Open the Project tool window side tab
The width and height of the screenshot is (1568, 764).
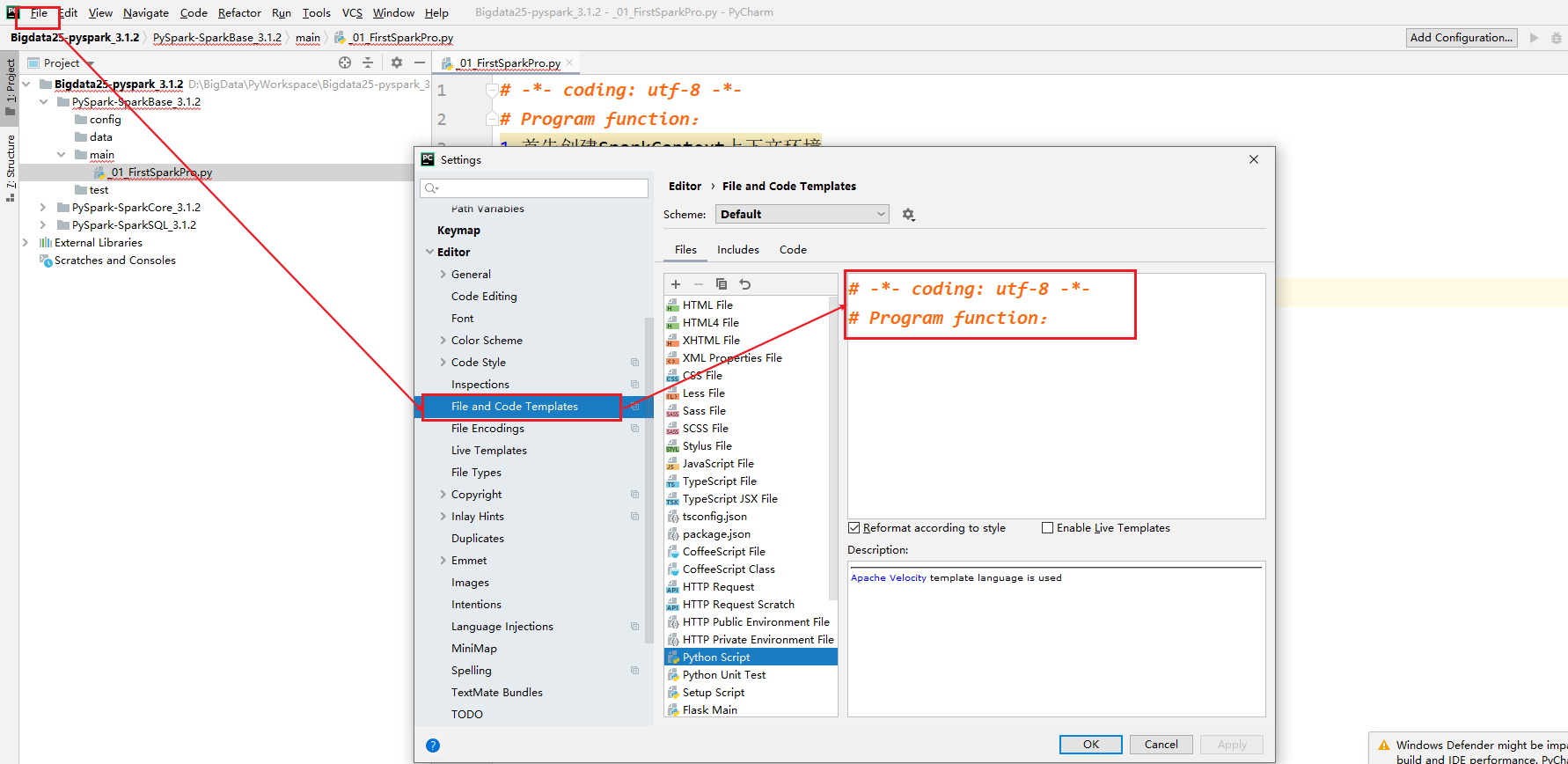click(11, 87)
